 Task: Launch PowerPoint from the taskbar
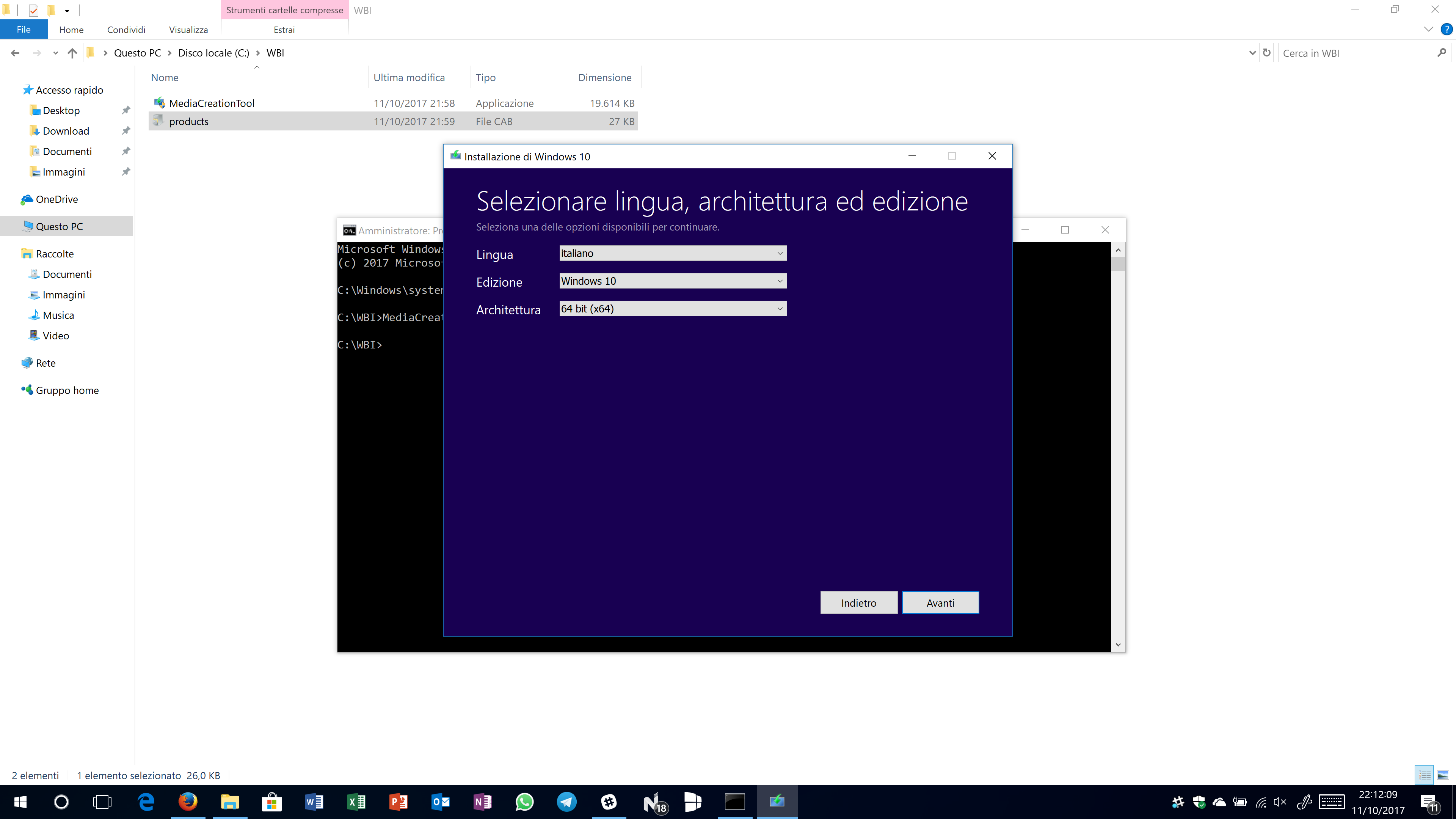tap(399, 802)
